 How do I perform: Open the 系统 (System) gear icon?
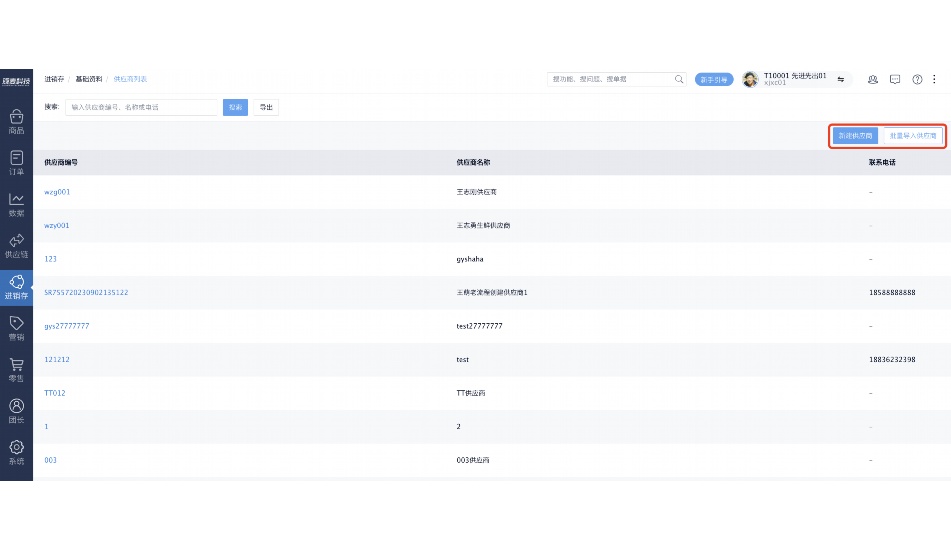(16, 452)
